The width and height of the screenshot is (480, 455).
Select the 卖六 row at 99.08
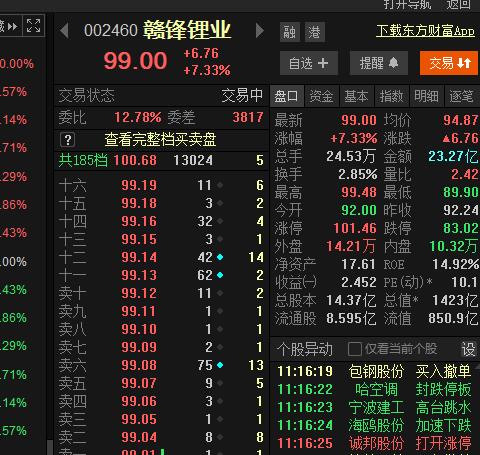click(161, 365)
